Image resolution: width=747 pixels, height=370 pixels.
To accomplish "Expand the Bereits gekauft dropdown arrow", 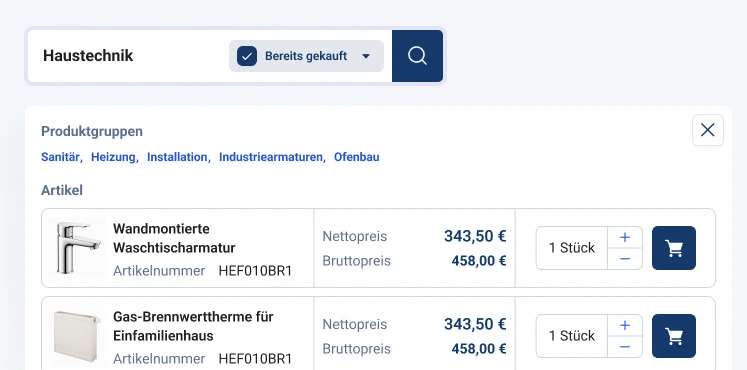I will 366,56.
